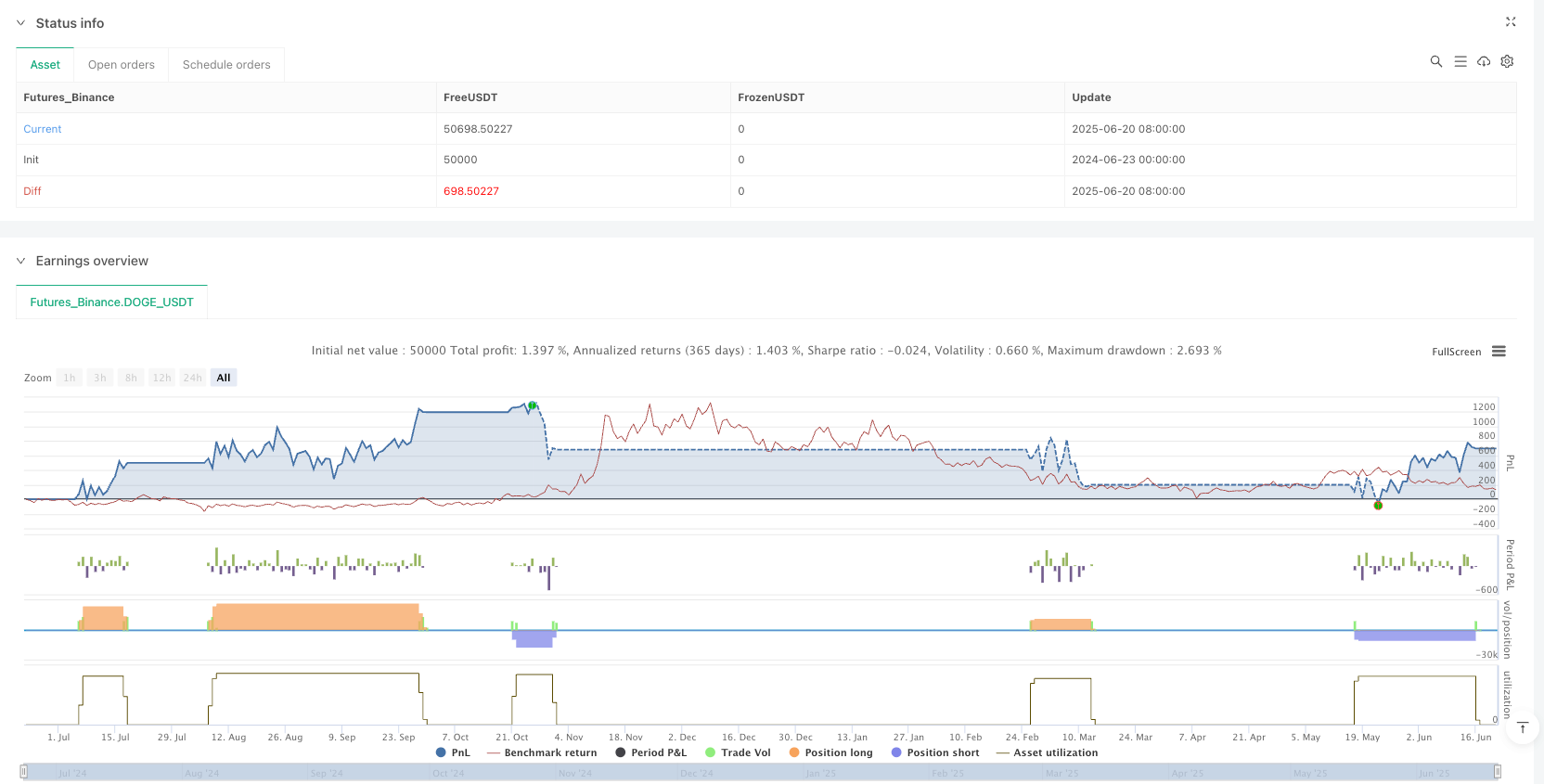
Task: Click the collapse arrows icon at top right
Action: [1510, 21]
